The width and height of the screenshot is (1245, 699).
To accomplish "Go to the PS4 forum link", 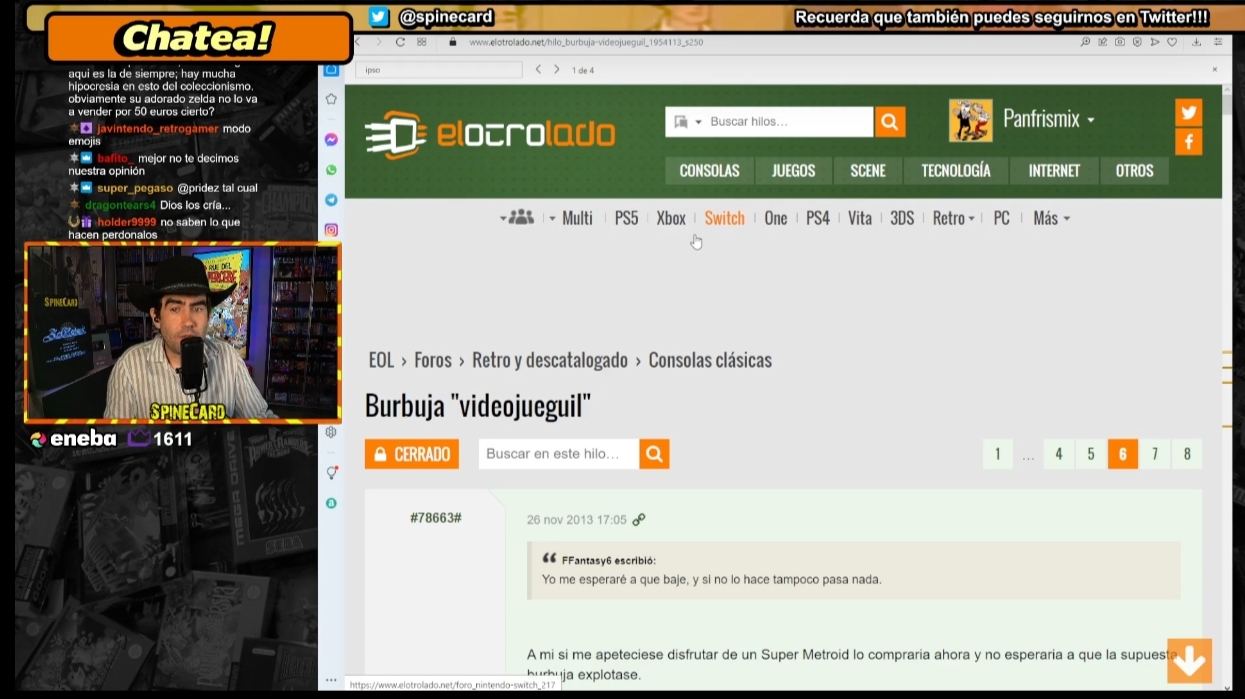I will click(x=818, y=218).
